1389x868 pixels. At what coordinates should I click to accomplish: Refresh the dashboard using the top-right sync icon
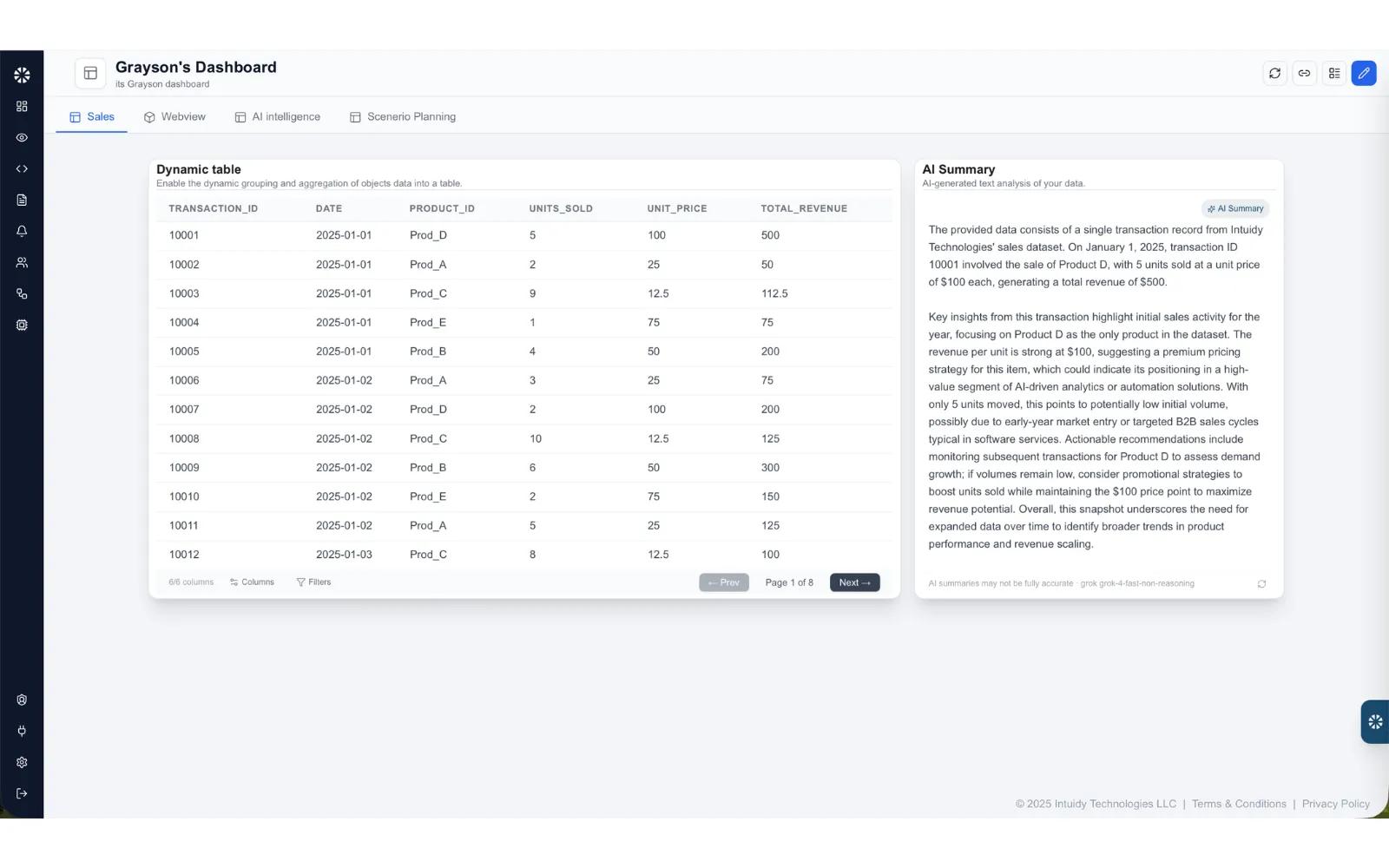(x=1274, y=74)
